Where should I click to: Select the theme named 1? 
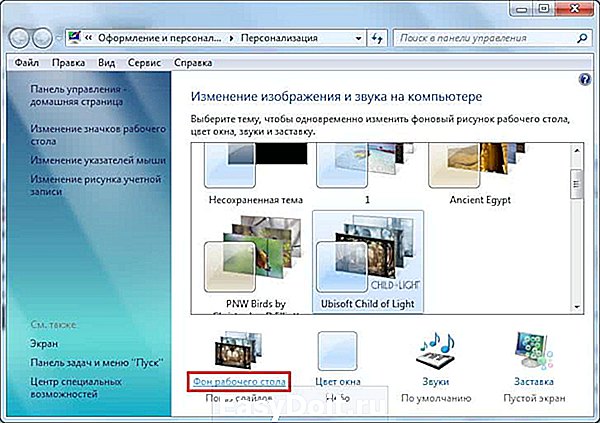click(x=367, y=175)
